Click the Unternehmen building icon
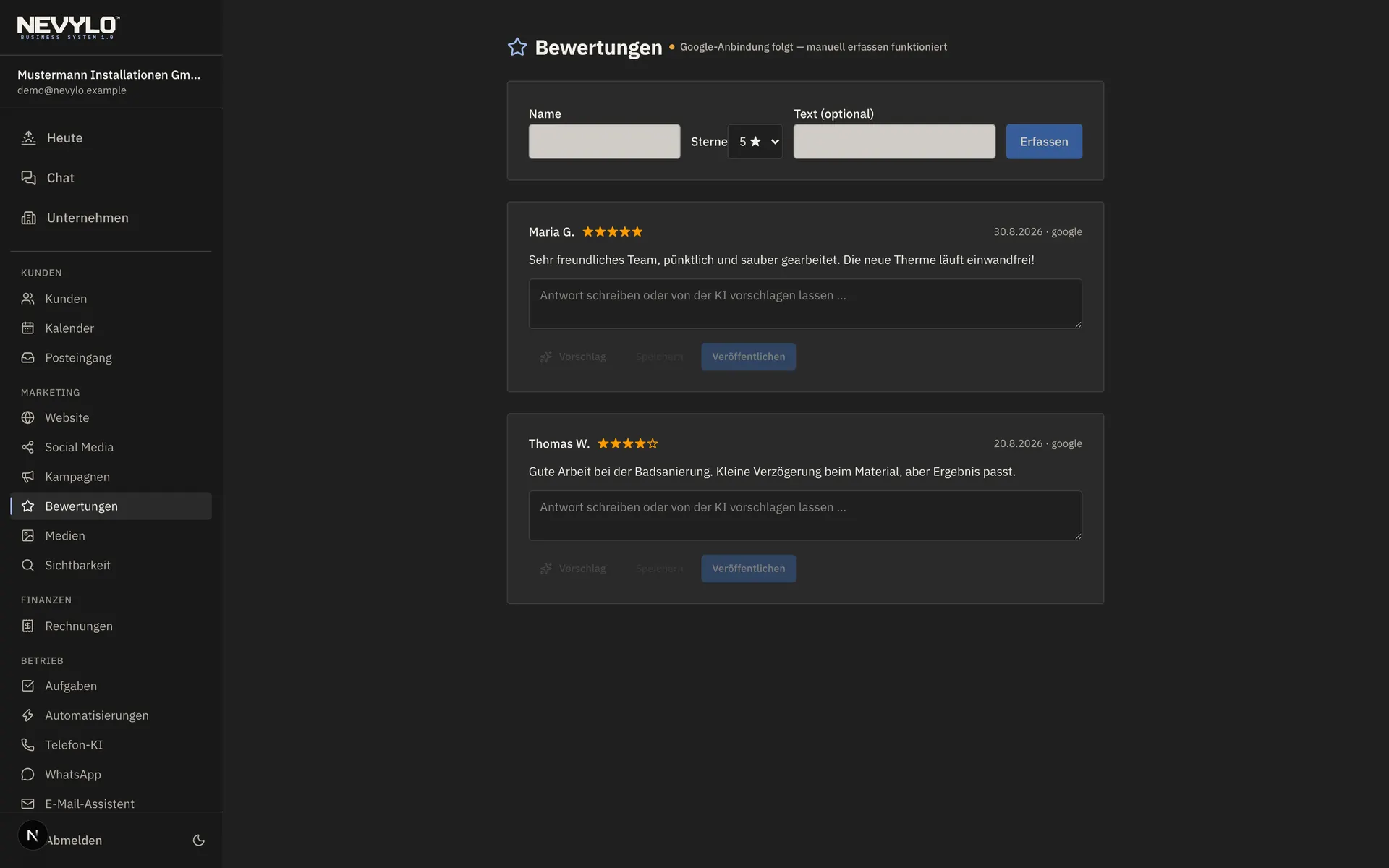 28,218
